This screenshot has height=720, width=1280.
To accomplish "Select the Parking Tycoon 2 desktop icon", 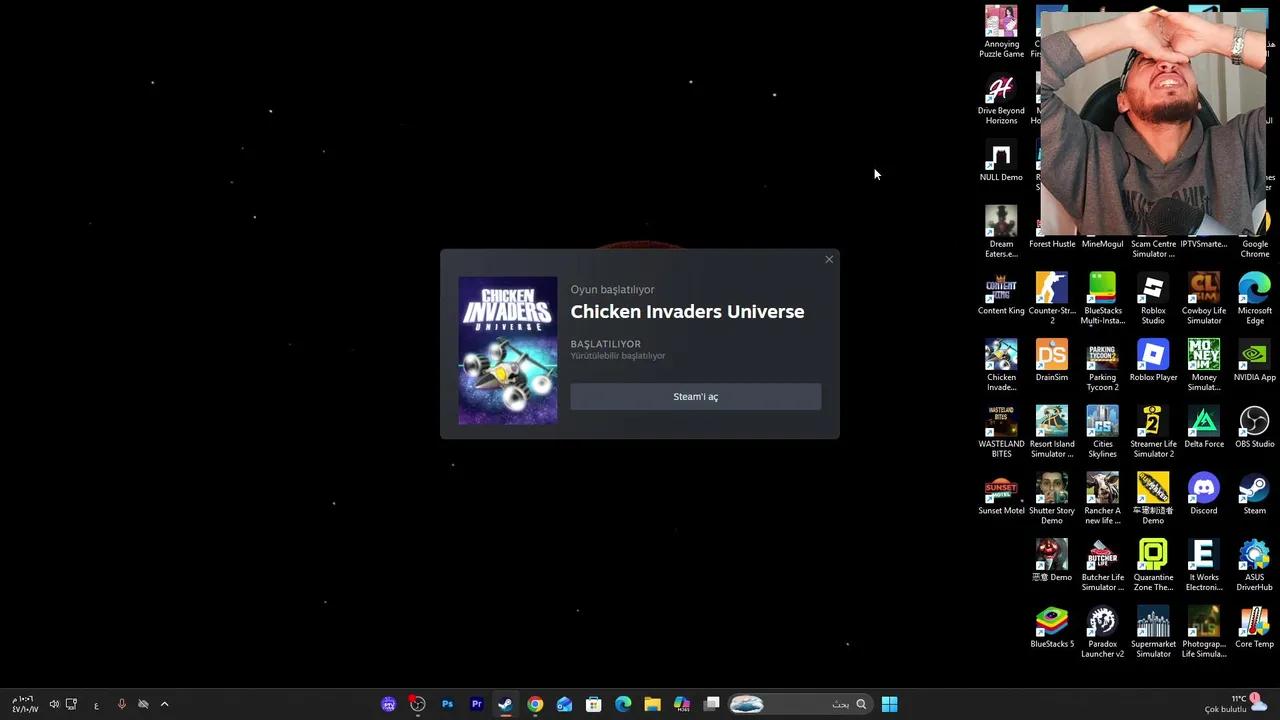I will pos(1102,365).
